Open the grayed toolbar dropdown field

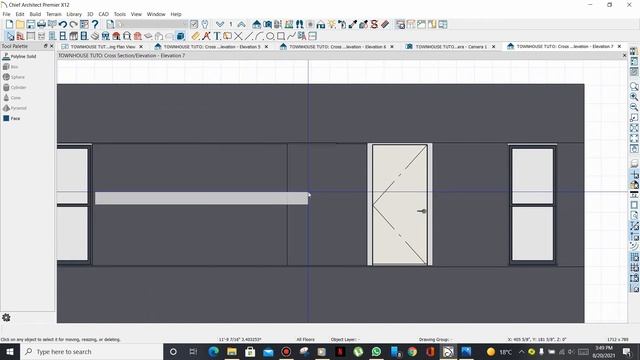click(x=152, y=24)
